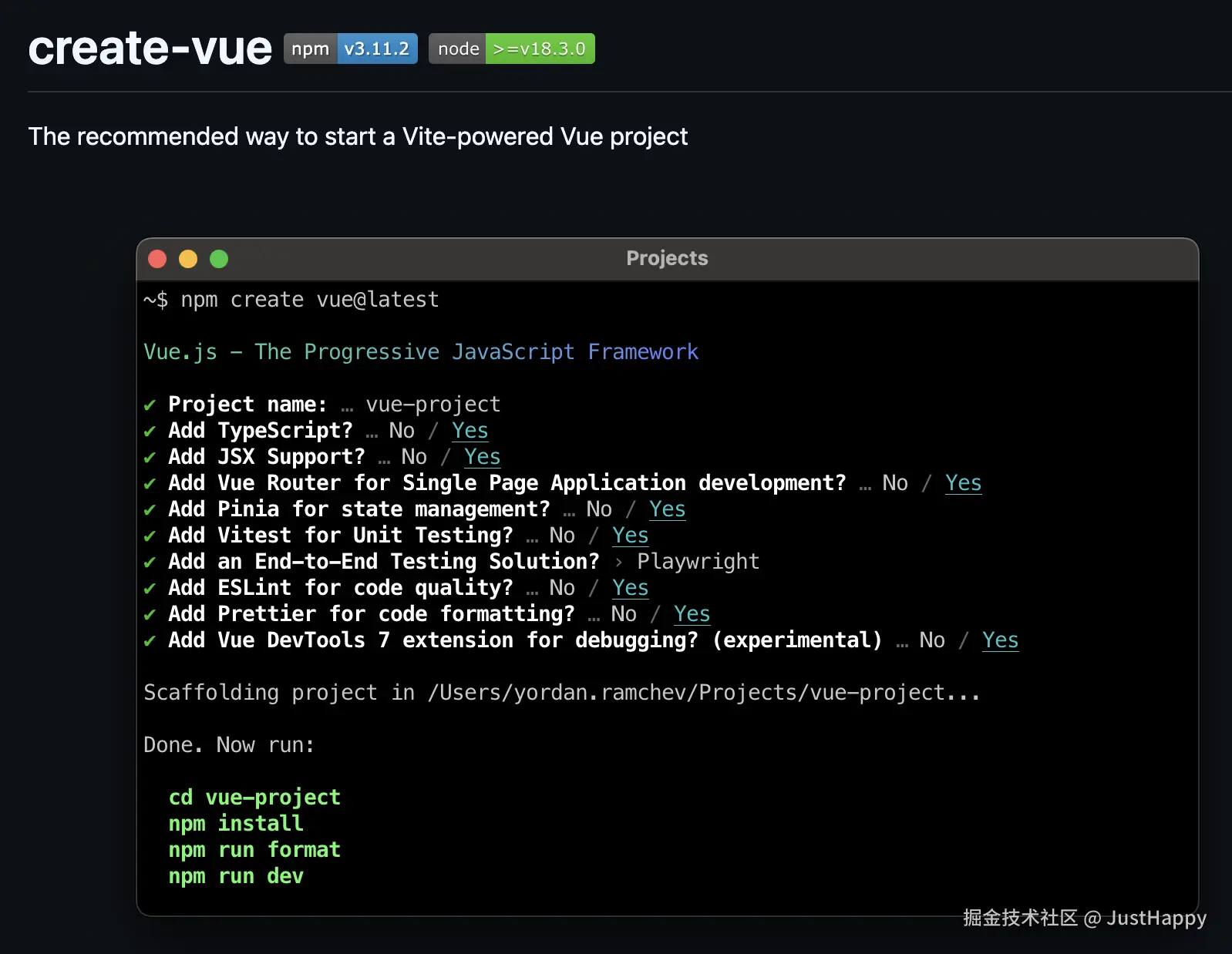1232x954 pixels.
Task: Select Yes for Add Vitest Unit Testing
Action: [631, 535]
